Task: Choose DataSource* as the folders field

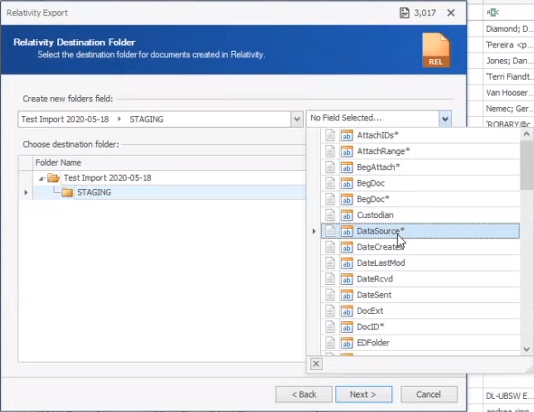Action: click(420, 231)
